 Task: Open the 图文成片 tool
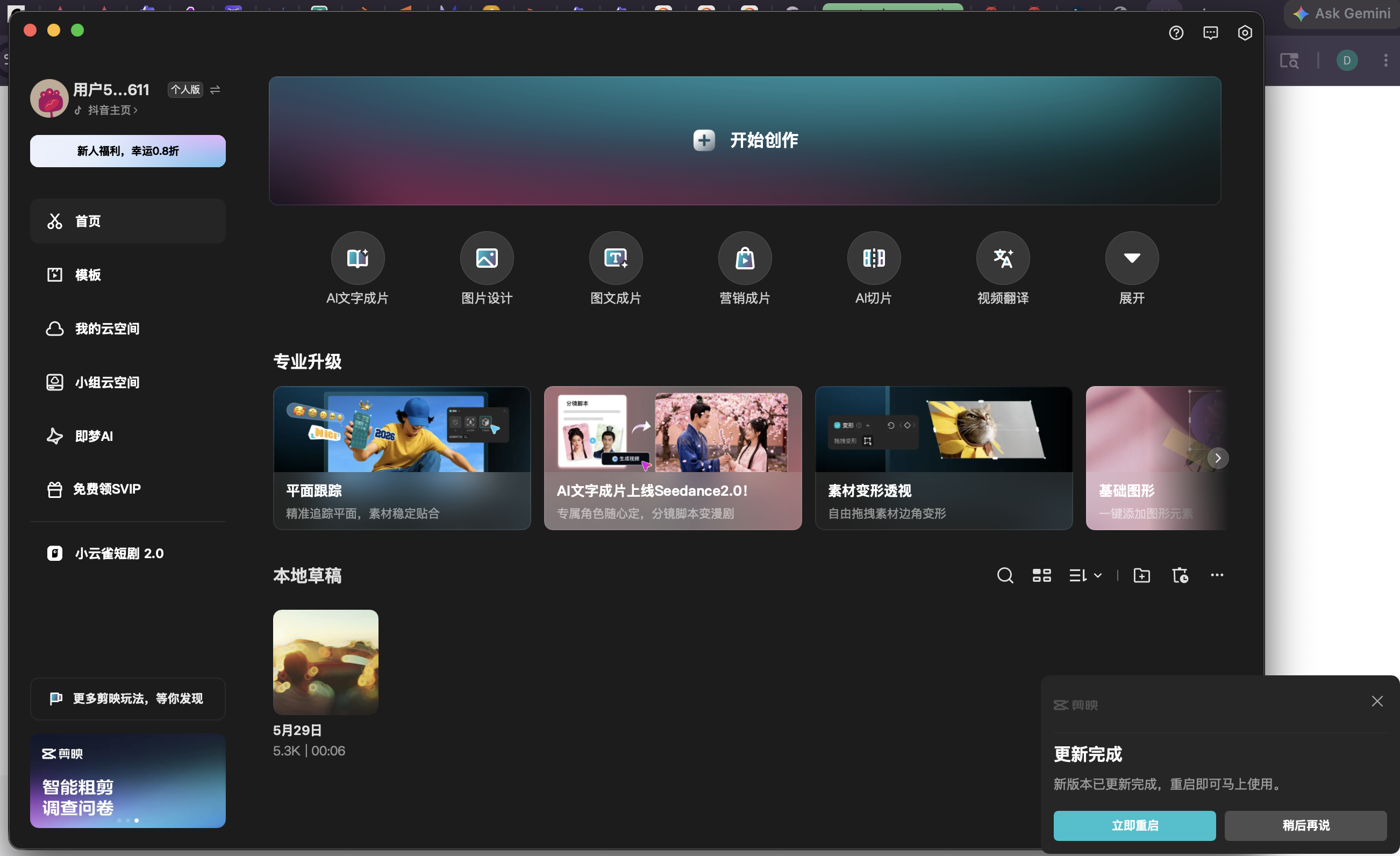(x=616, y=268)
